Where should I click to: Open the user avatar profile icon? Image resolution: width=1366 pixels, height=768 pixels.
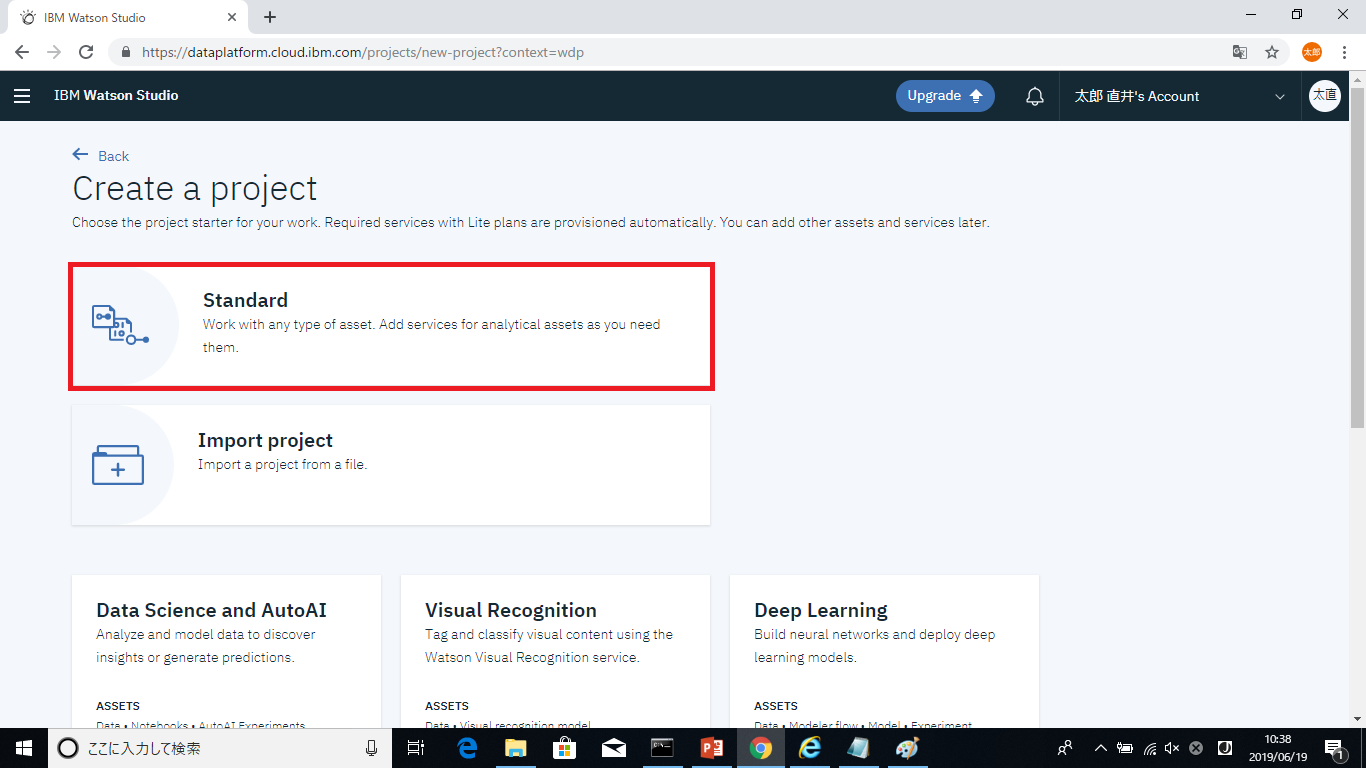1324,96
